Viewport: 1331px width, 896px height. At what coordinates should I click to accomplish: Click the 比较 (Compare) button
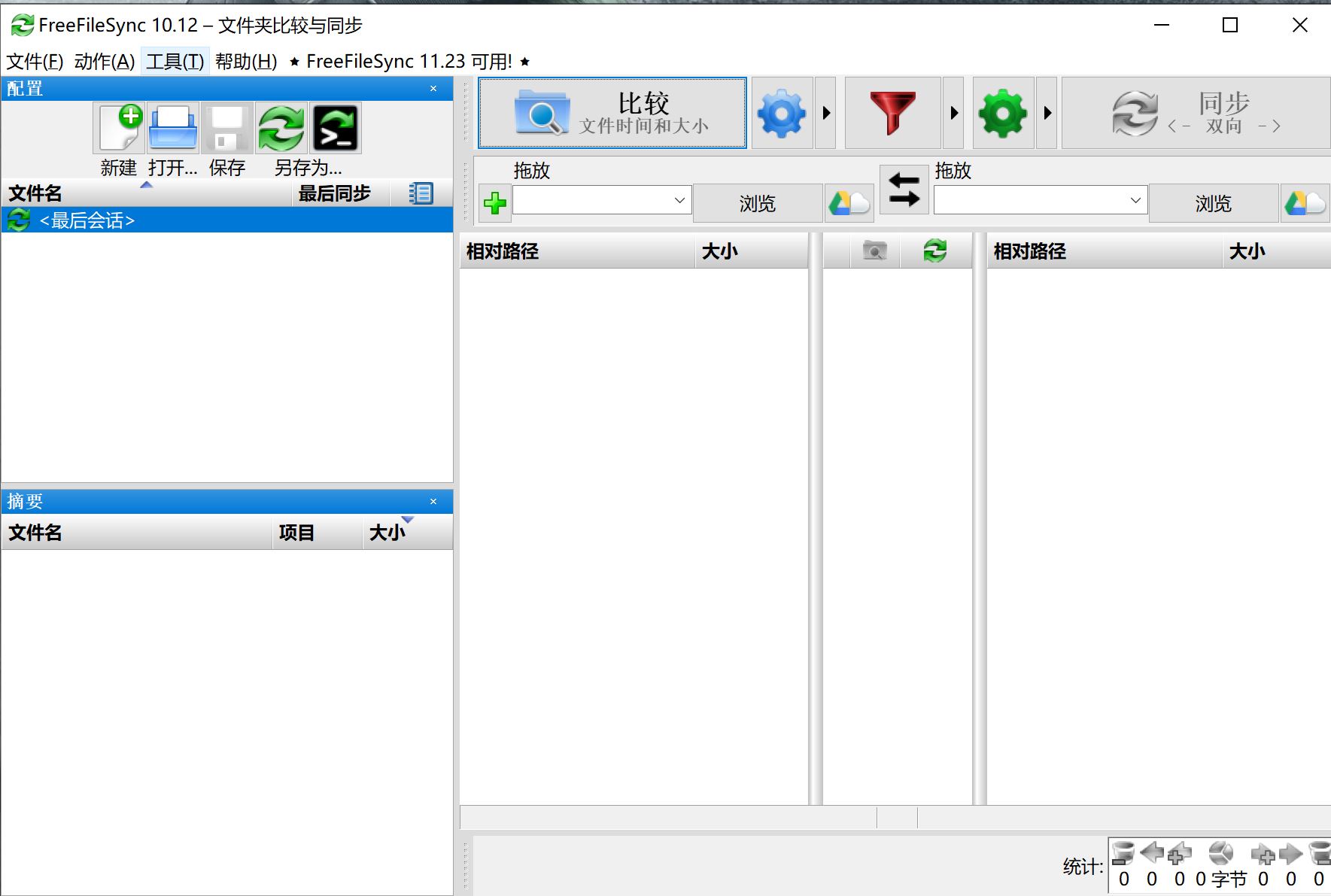tap(612, 113)
